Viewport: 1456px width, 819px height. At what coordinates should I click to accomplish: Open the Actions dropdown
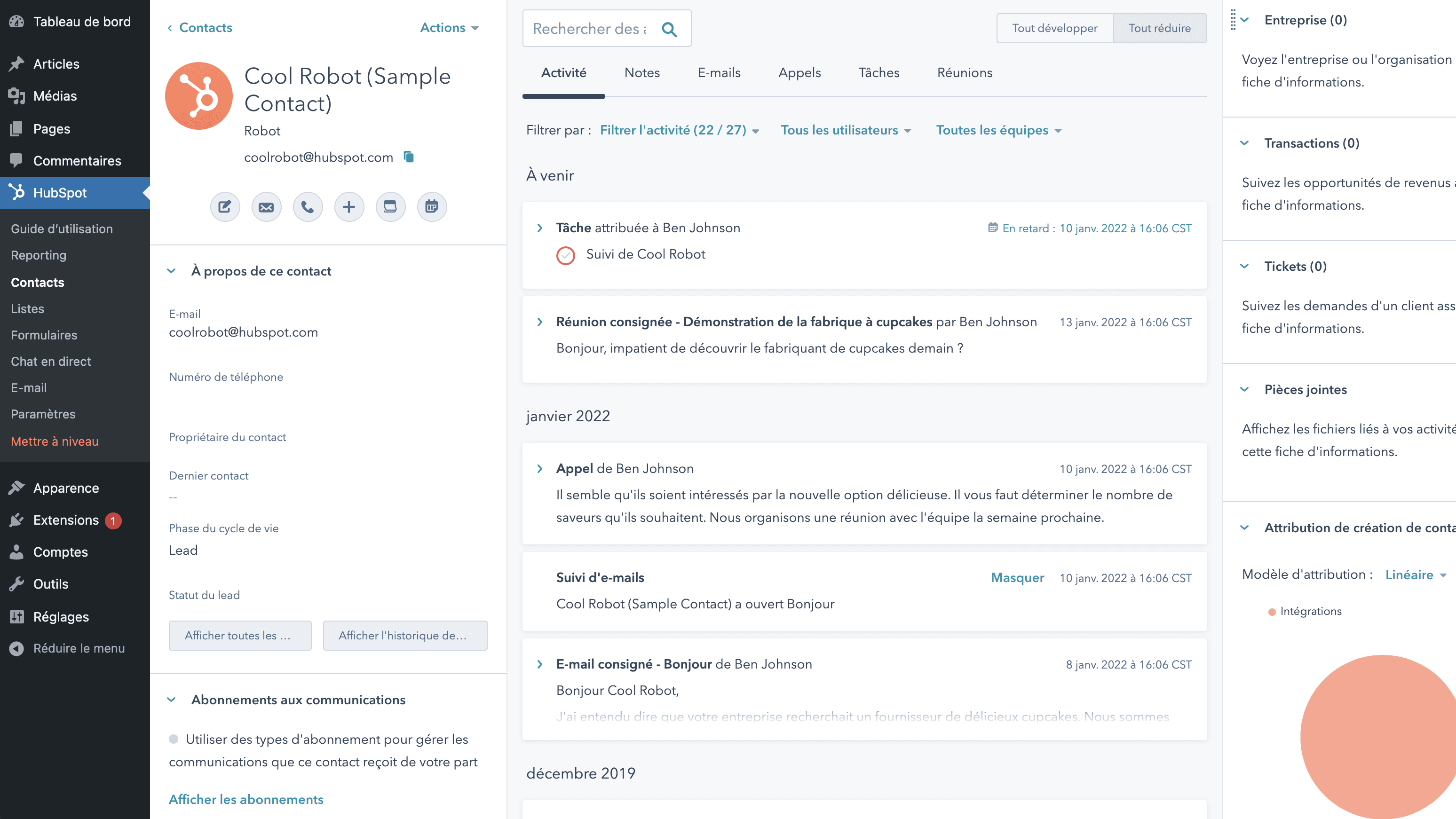point(449,28)
